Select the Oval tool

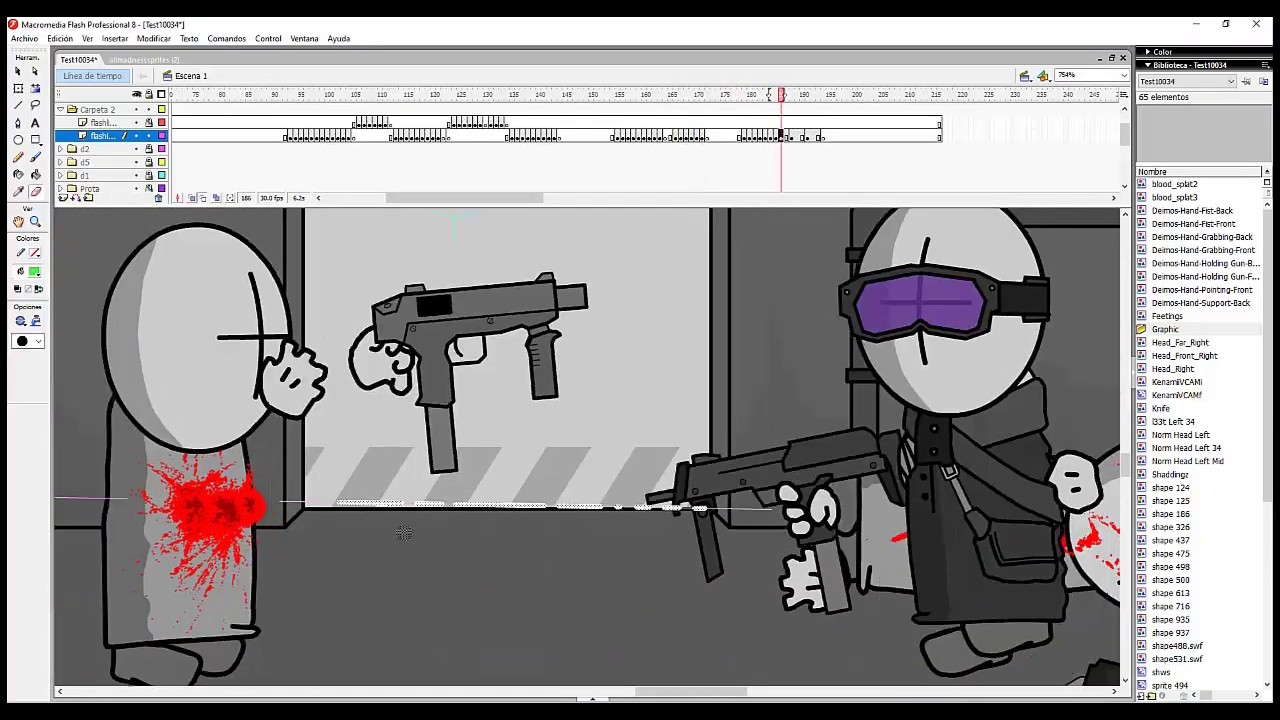[x=18, y=140]
